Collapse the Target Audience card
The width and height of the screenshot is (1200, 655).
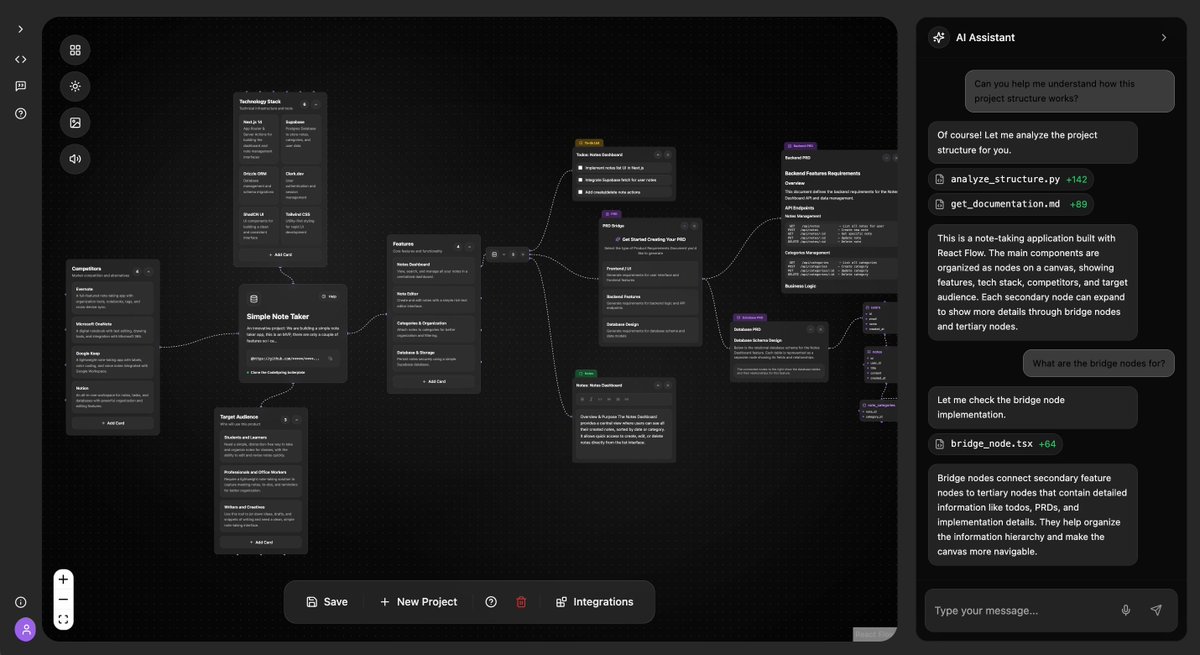click(296, 420)
